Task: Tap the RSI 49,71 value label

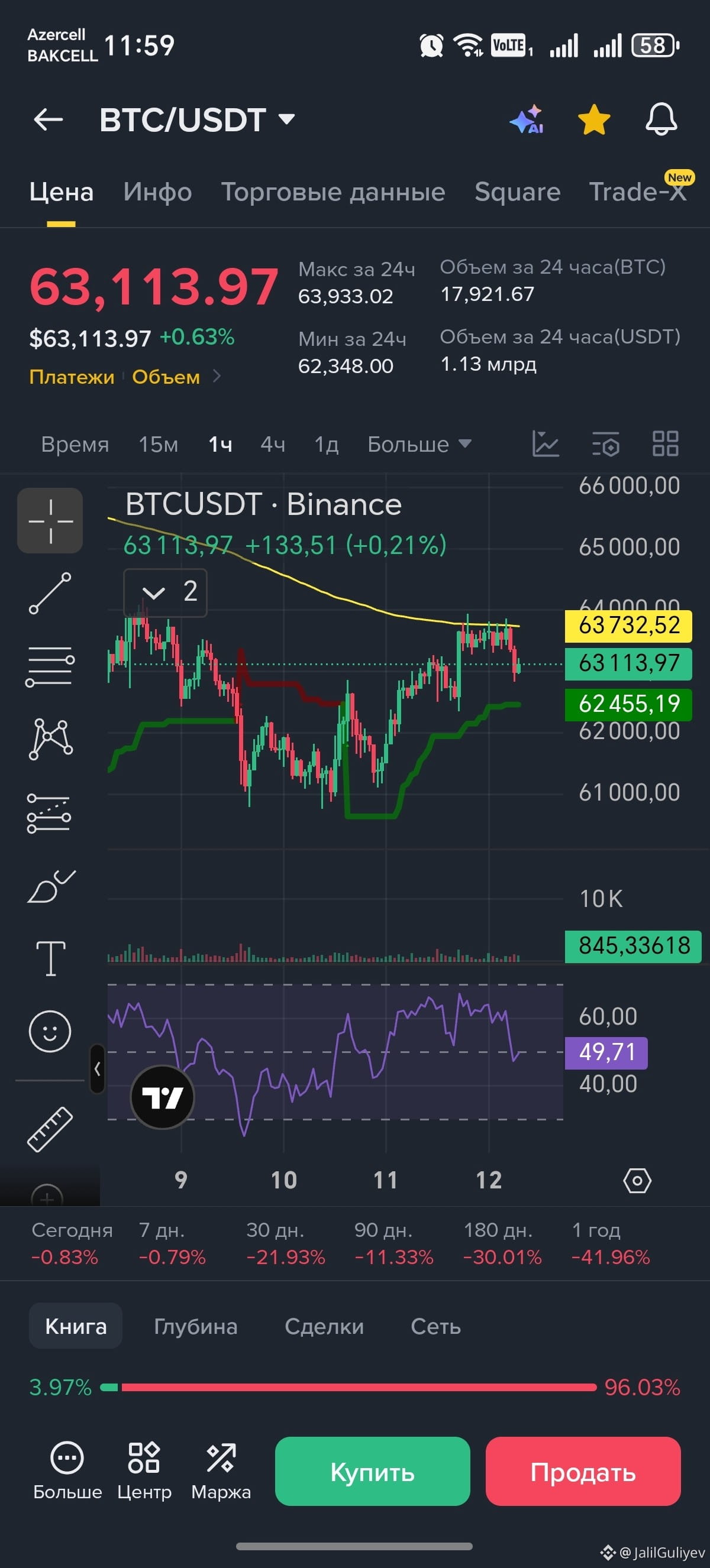Action: tap(606, 1052)
